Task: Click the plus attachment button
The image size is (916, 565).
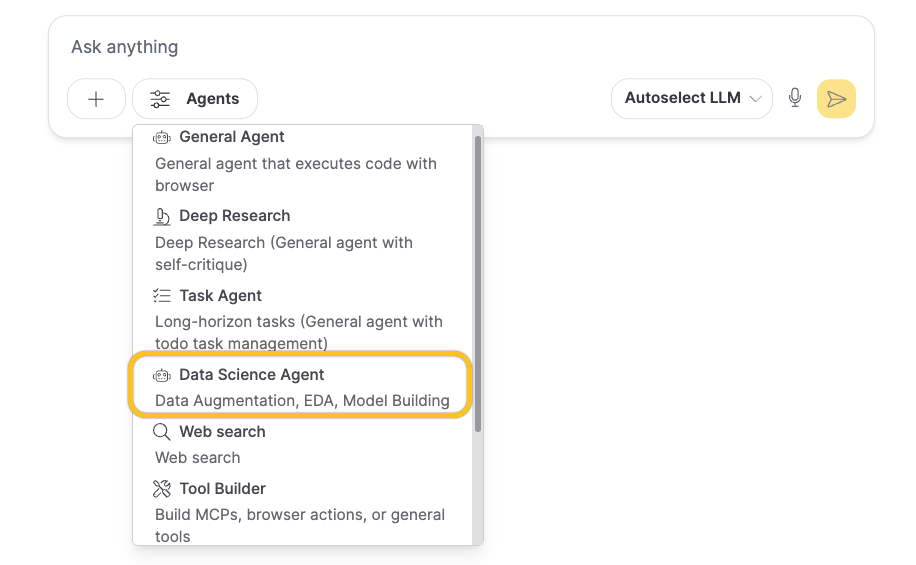Action: (x=96, y=99)
